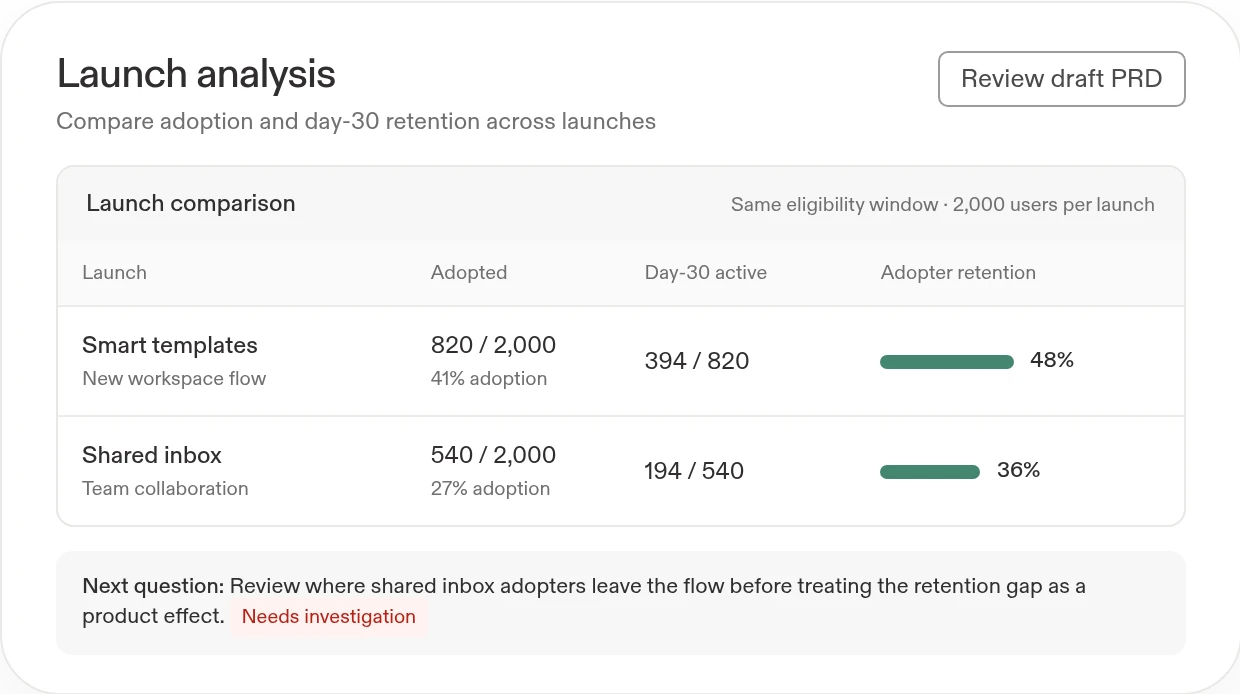
Task: Click the Launch column header
Action: [x=114, y=273]
